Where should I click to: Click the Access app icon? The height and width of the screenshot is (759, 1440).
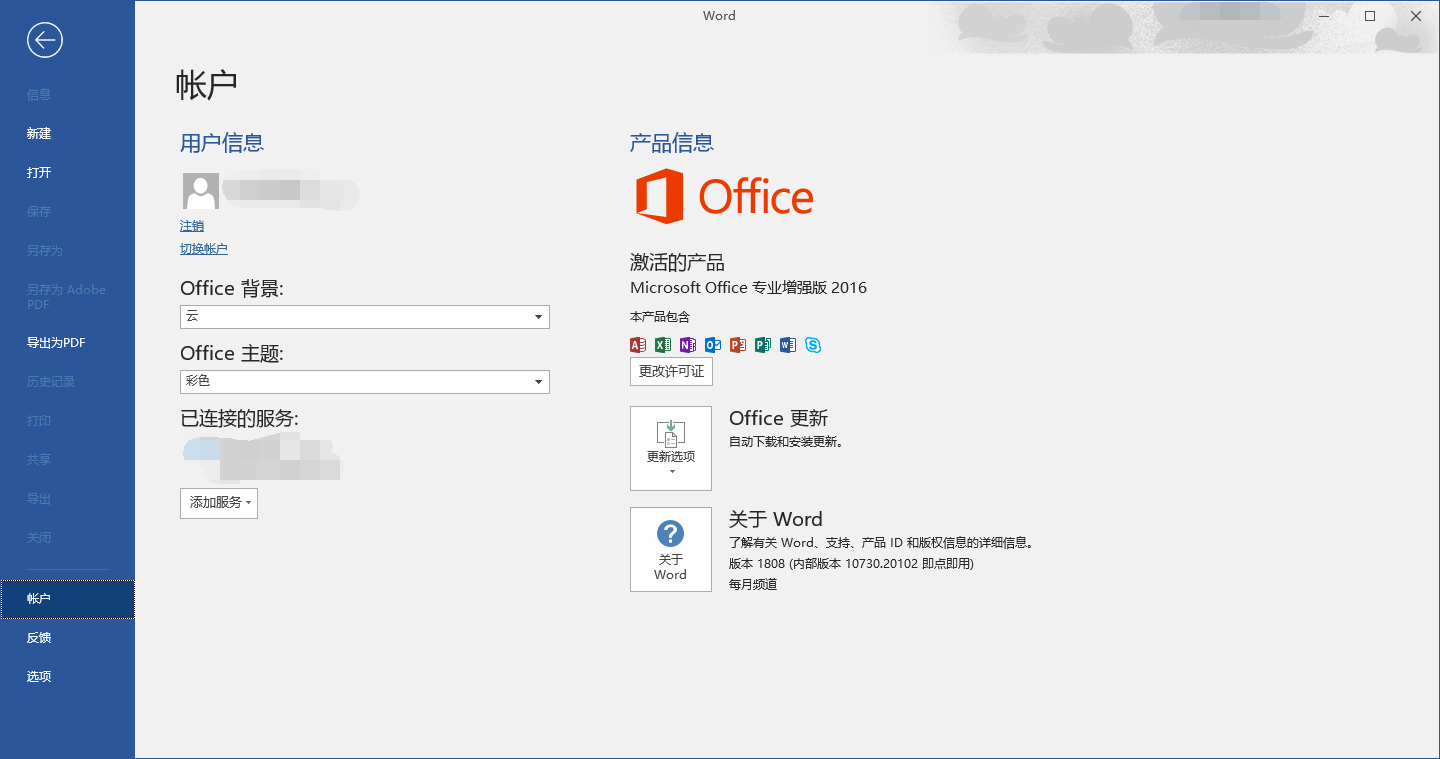pyautogui.click(x=638, y=345)
